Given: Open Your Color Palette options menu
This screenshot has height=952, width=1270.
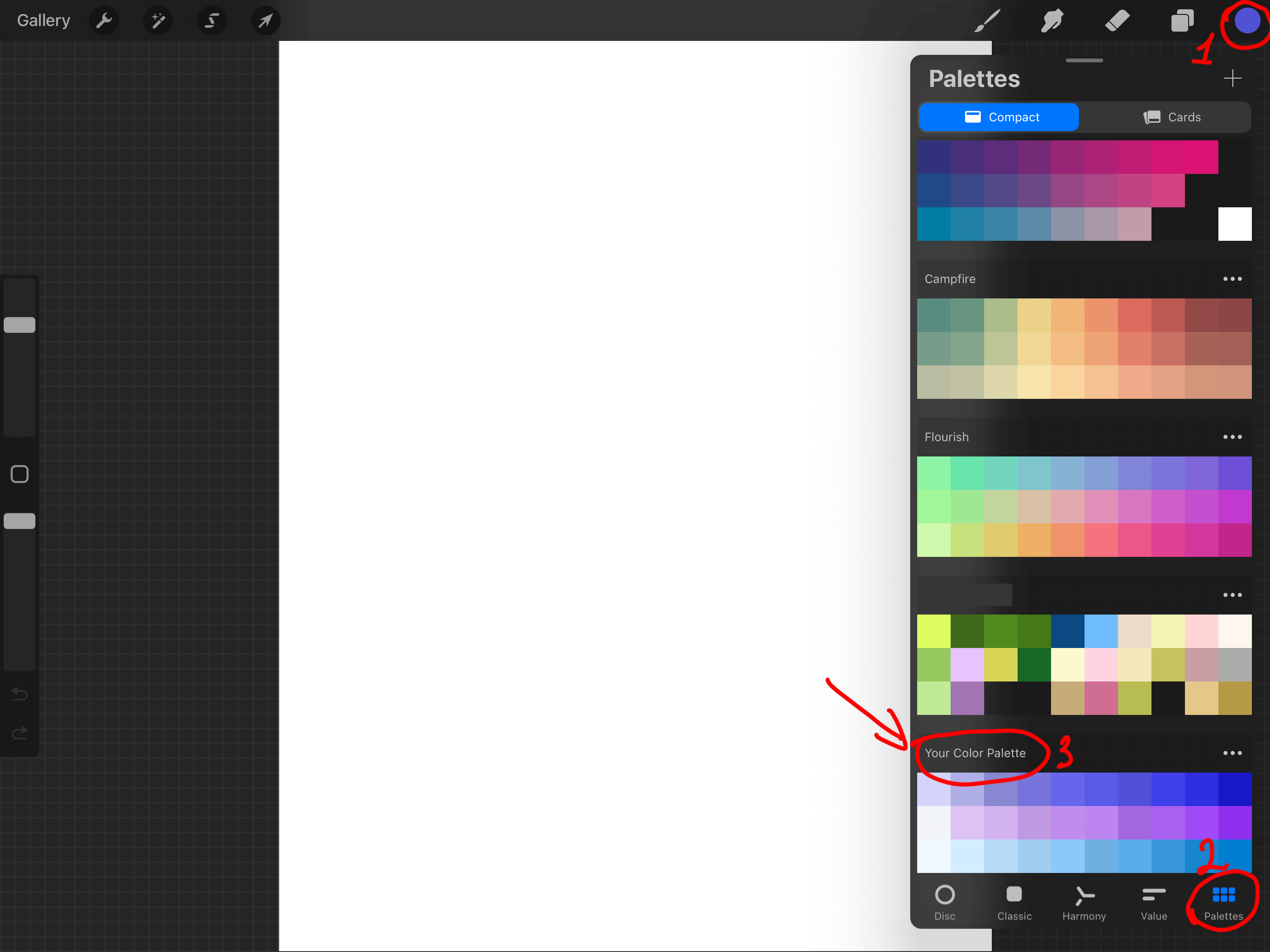Looking at the screenshot, I should coord(1232,753).
